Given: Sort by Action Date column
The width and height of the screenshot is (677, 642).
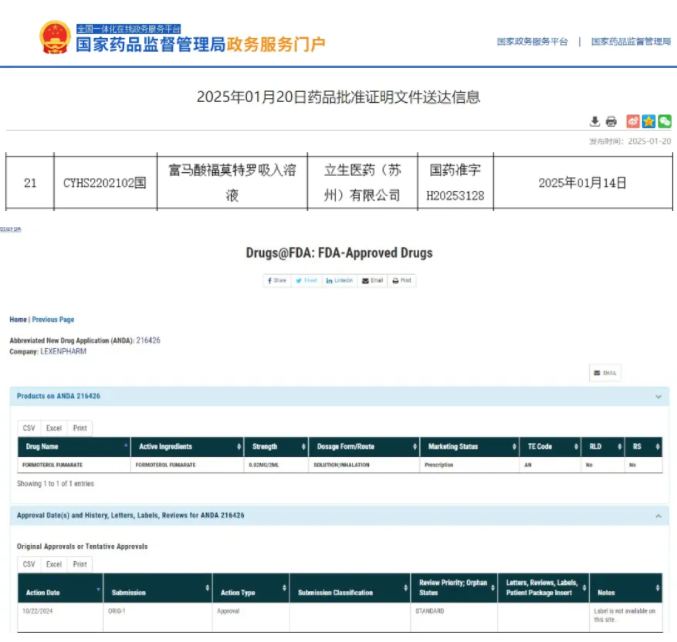Looking at the screenshot, I should tap(60, 588).
